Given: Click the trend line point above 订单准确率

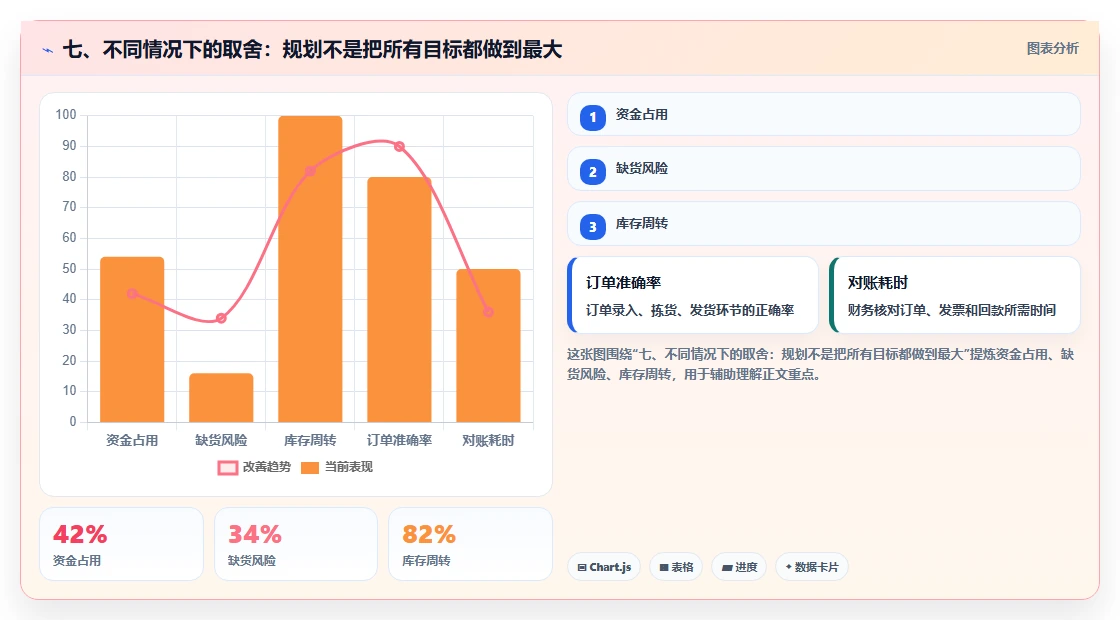Looking at the screenshot, I should 399,146.
